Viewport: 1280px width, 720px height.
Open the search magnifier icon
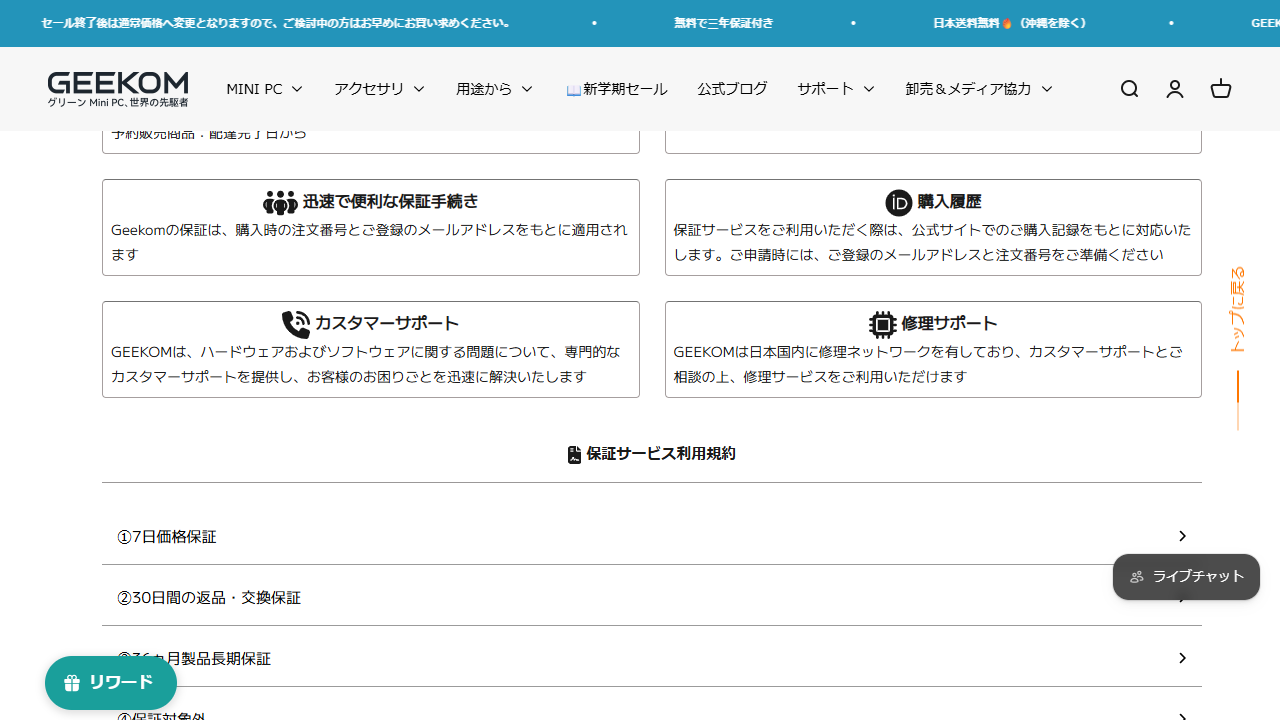(x=1129, y=89)
